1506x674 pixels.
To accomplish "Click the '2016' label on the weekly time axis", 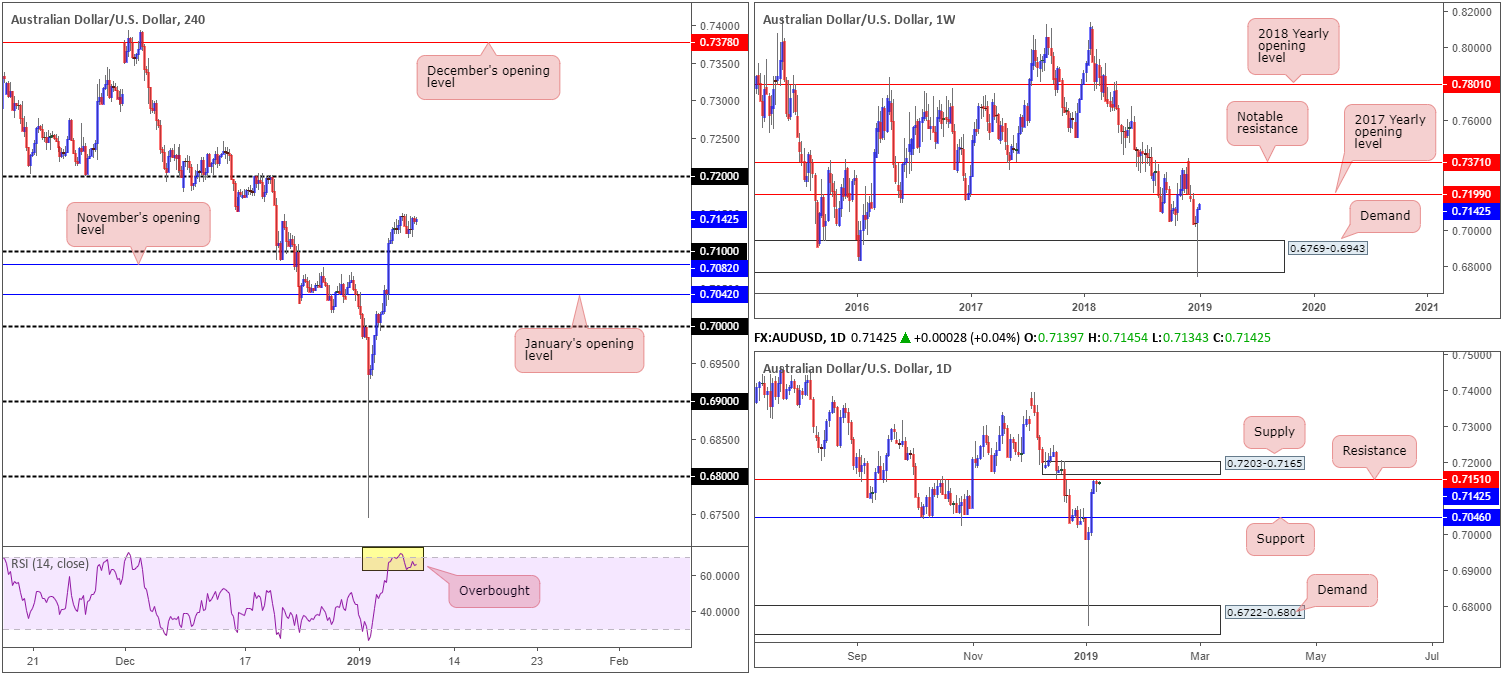I will point(856,306).
